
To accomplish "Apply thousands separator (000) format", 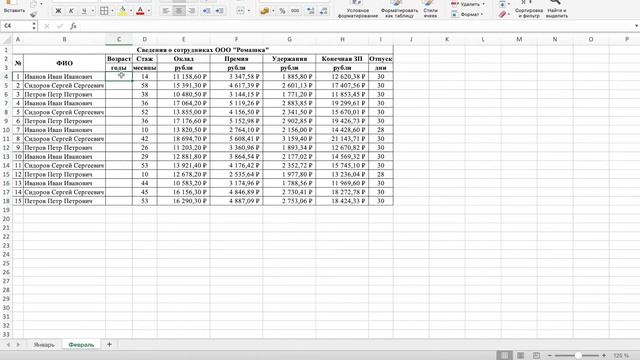I will point(295,11).
